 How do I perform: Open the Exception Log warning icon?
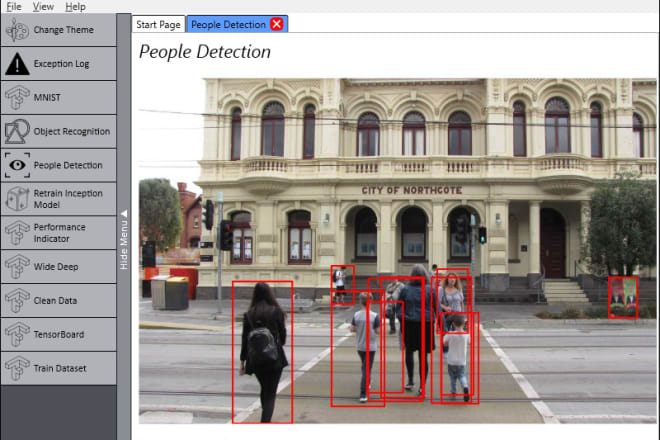tap(17, 64)
